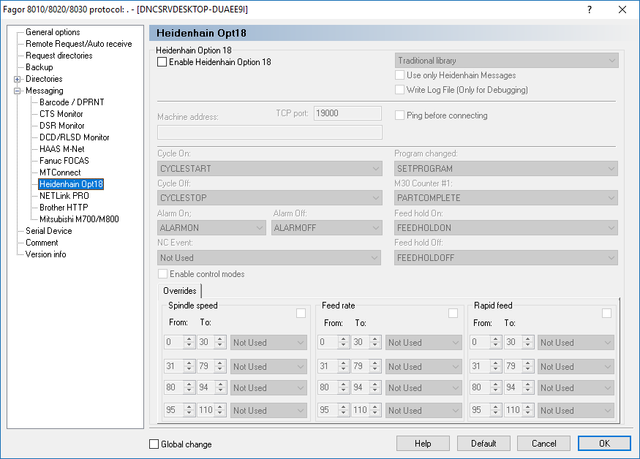
Task: Select Fanuc FOCAS tree item
Action: point(64,161)
